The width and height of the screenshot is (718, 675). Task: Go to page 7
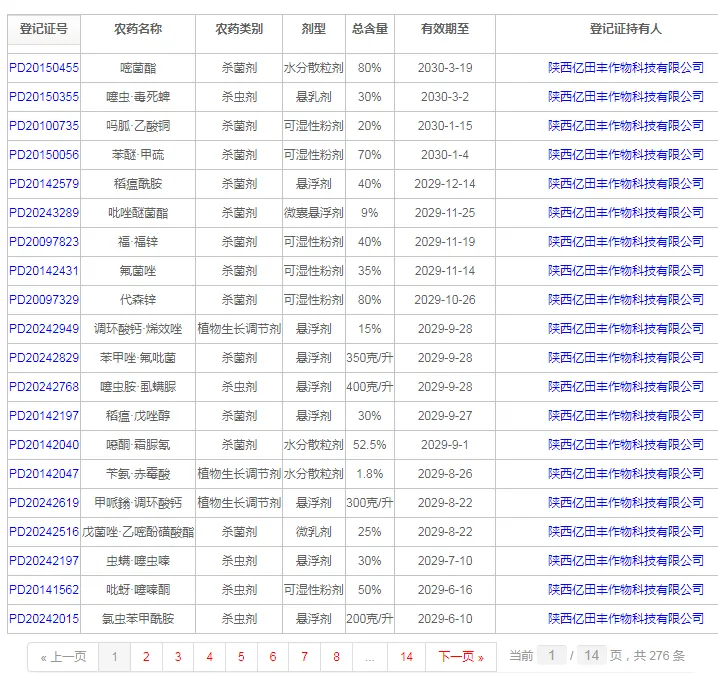coord(305,657)
